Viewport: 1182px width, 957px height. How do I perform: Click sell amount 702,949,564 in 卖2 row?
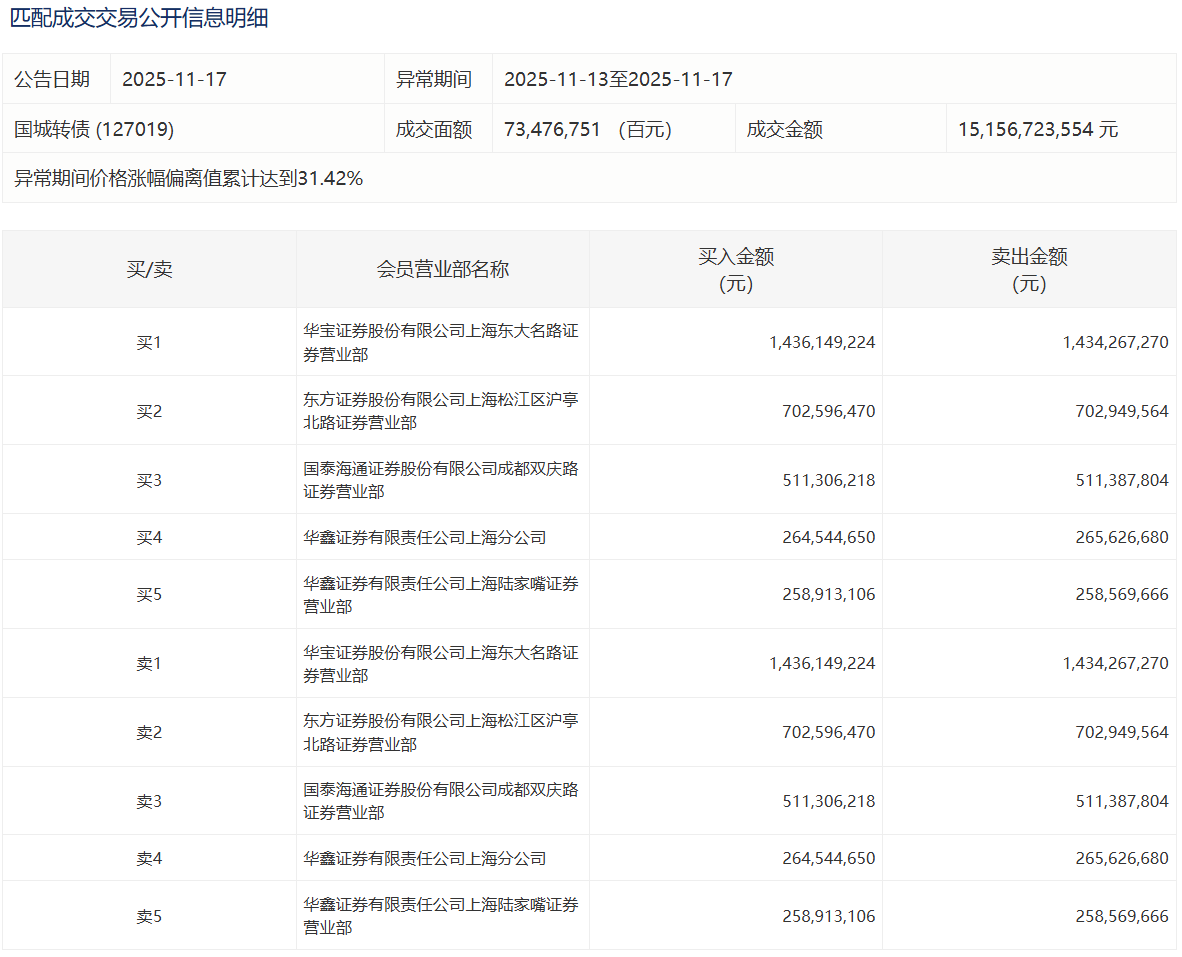click(1122, 732)
